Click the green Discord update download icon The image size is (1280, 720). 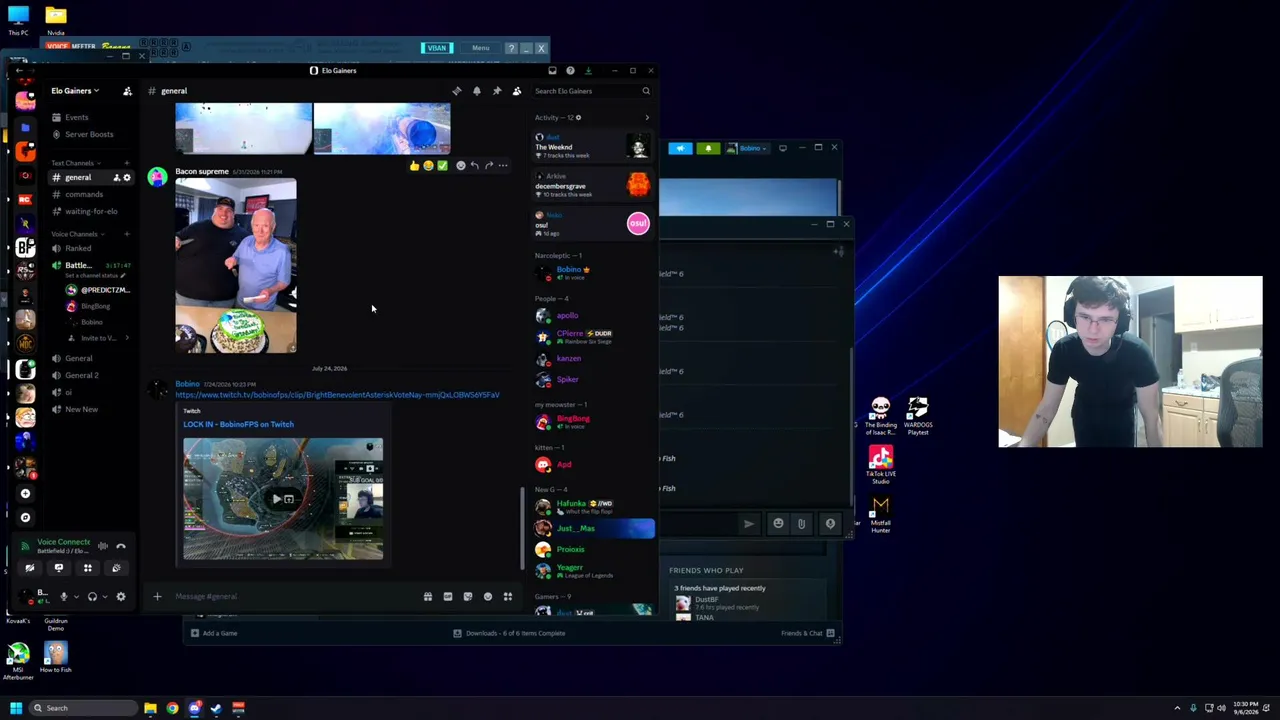point(588,70)
